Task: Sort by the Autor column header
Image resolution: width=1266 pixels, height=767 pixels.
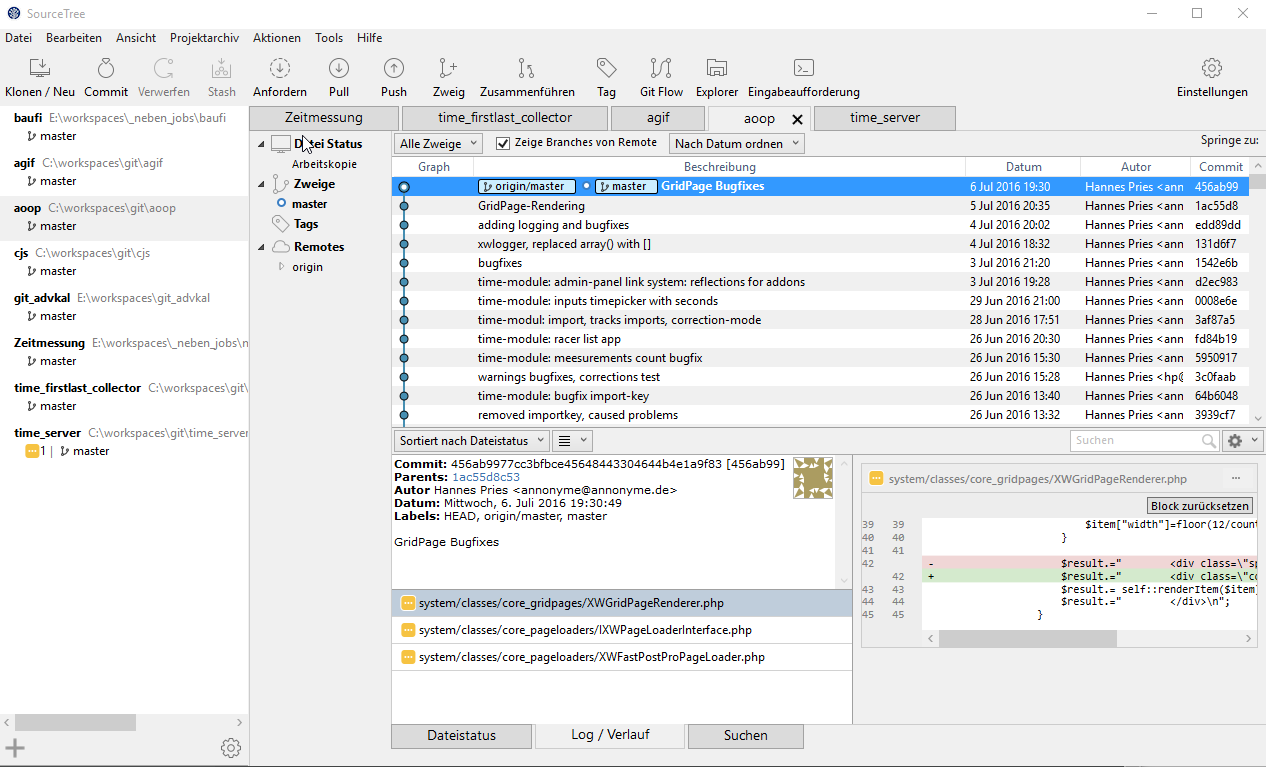Action: (1136, 167)
